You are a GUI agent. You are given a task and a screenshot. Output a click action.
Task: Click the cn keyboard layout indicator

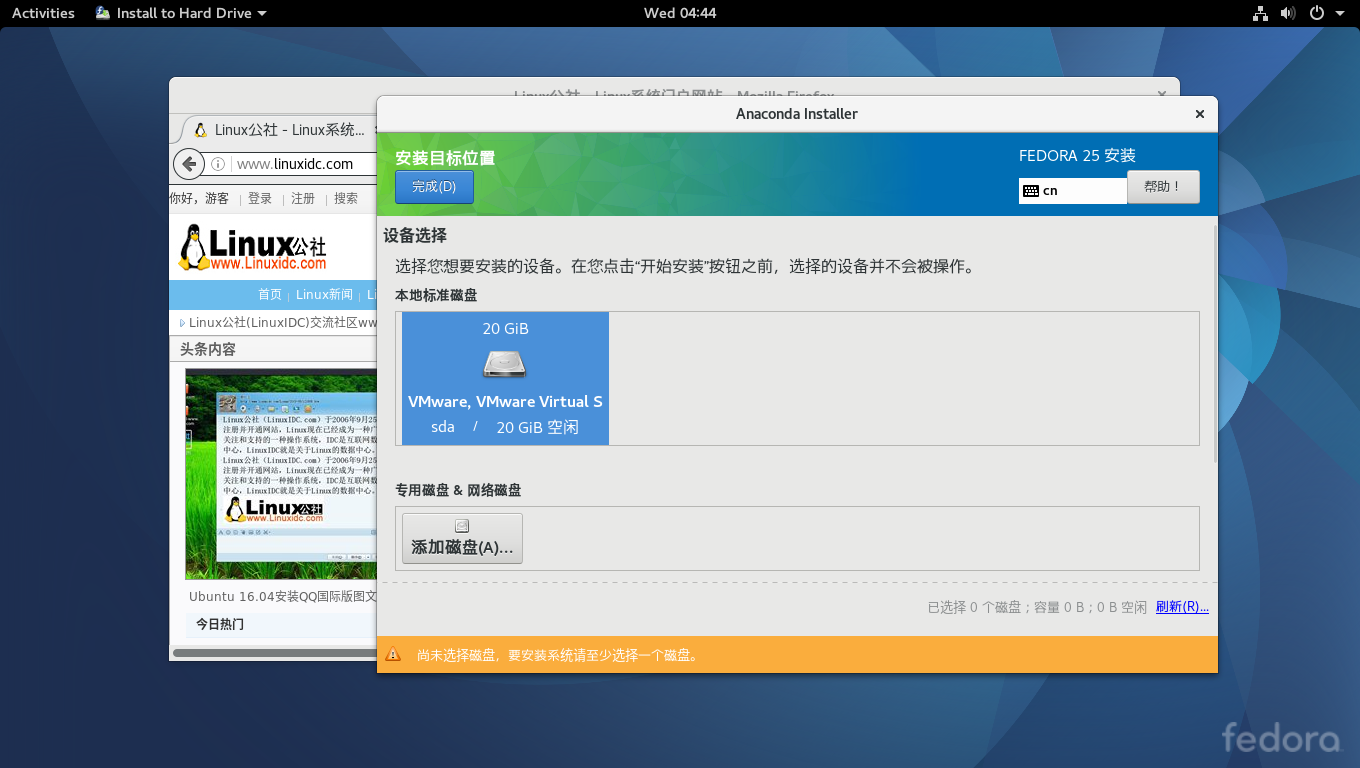1073,191
